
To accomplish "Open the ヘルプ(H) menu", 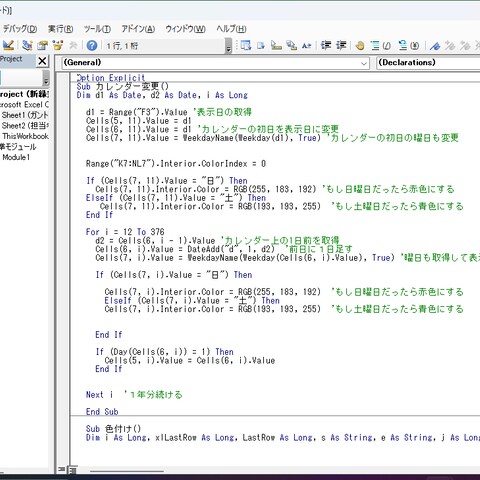I will tap(231, 29).
